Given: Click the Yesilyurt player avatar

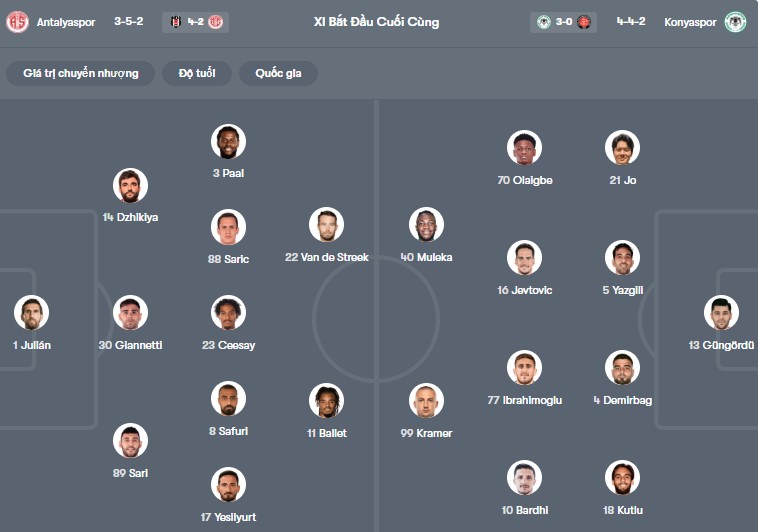Looking at the screenshot, I should click(x=228, y=485).
